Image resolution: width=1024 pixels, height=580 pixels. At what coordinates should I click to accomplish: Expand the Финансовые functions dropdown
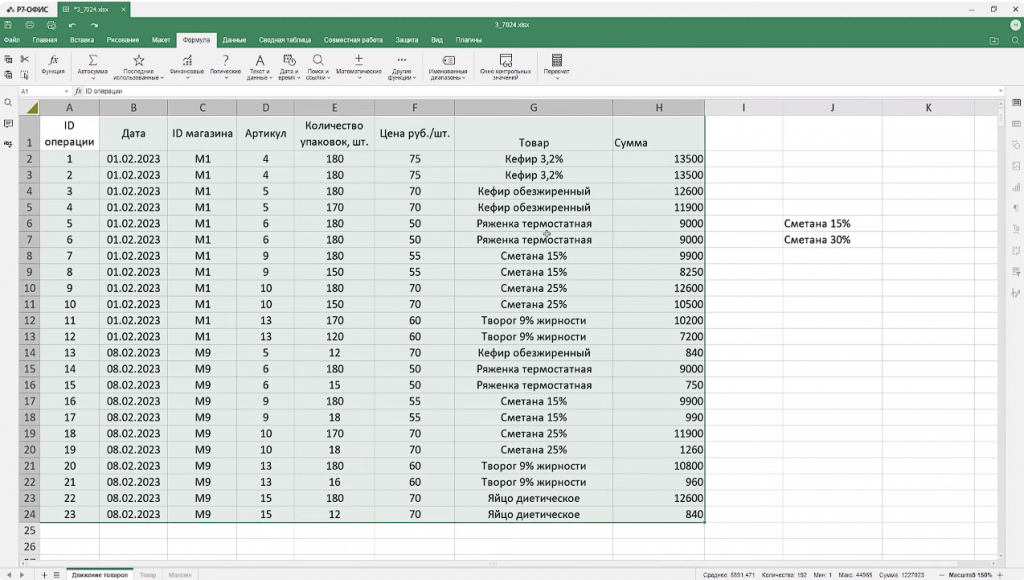(x=187, y=78)
